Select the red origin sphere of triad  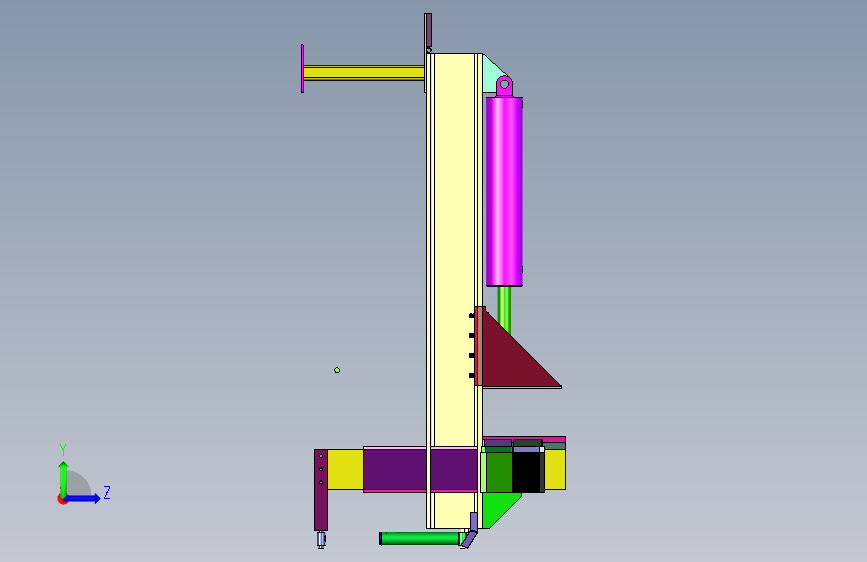point(62,499)
